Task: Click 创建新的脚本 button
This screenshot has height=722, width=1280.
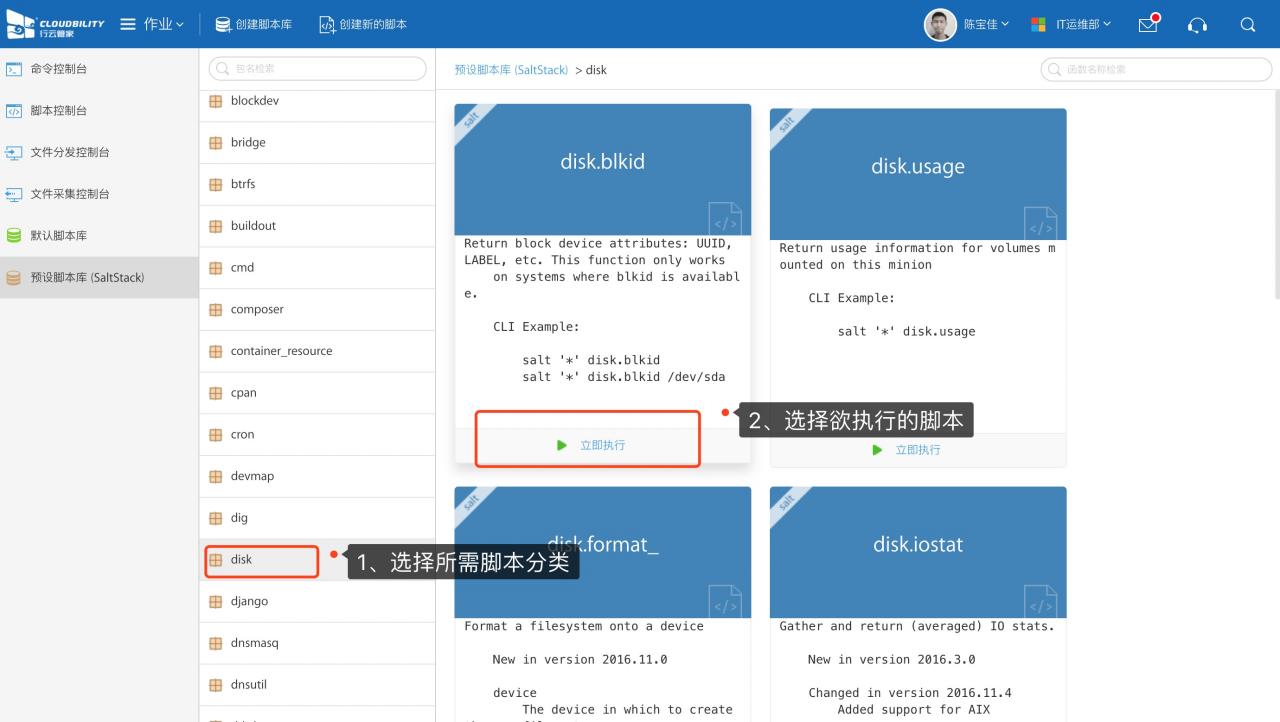Action: point(362,24)
